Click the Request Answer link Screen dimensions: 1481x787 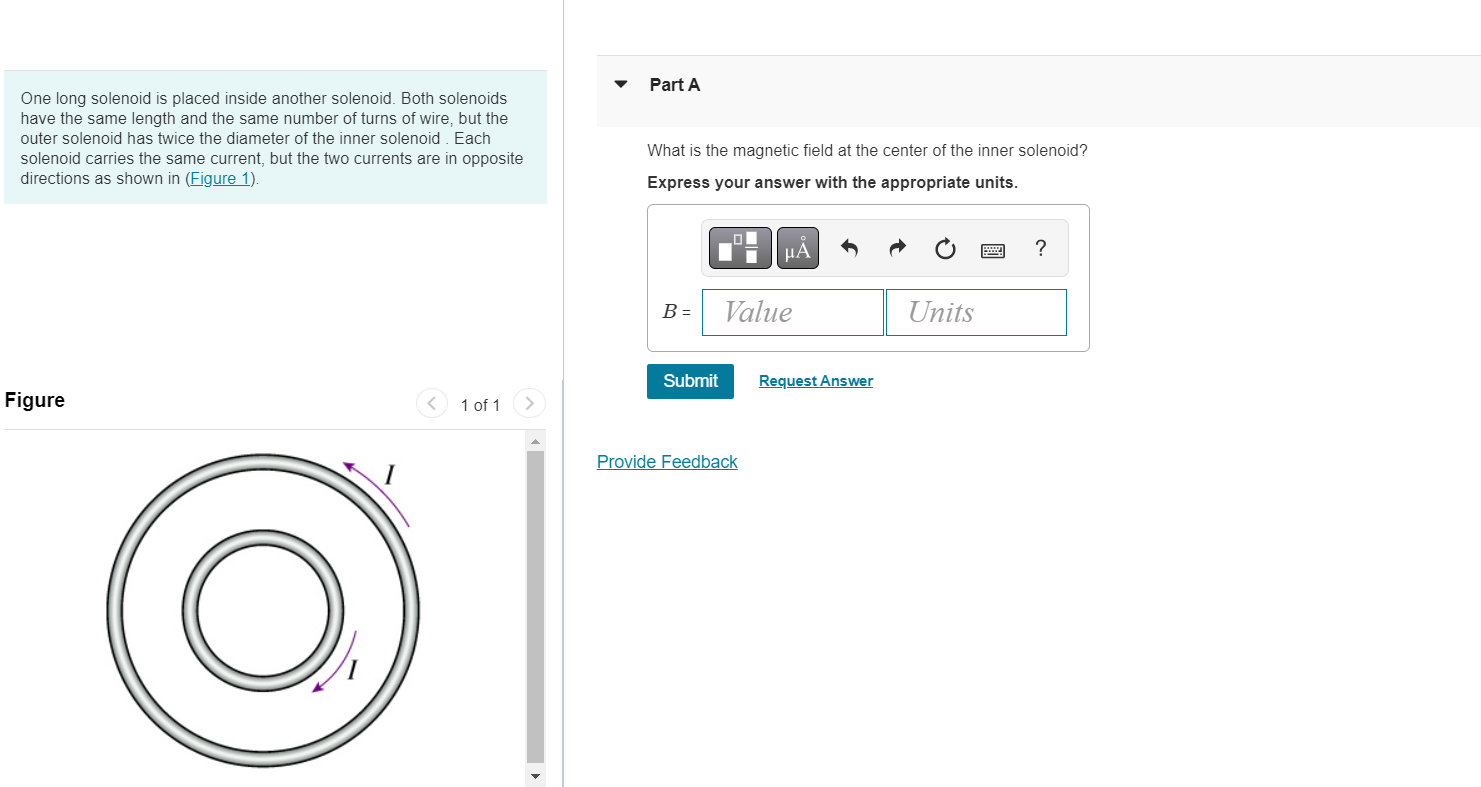(x=816, y=381)
